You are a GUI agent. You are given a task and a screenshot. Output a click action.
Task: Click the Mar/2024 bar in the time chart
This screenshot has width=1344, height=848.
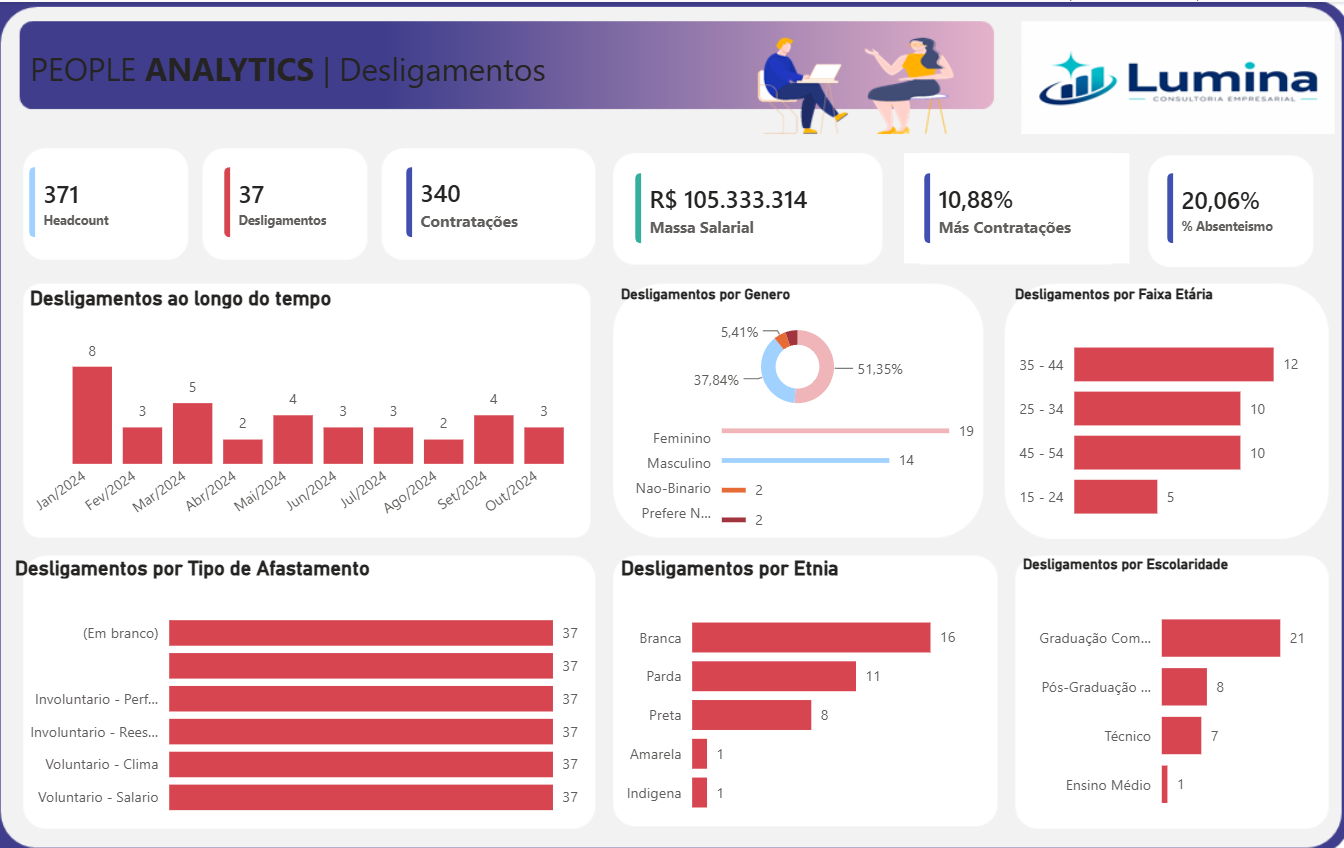[x=193, y=434]
